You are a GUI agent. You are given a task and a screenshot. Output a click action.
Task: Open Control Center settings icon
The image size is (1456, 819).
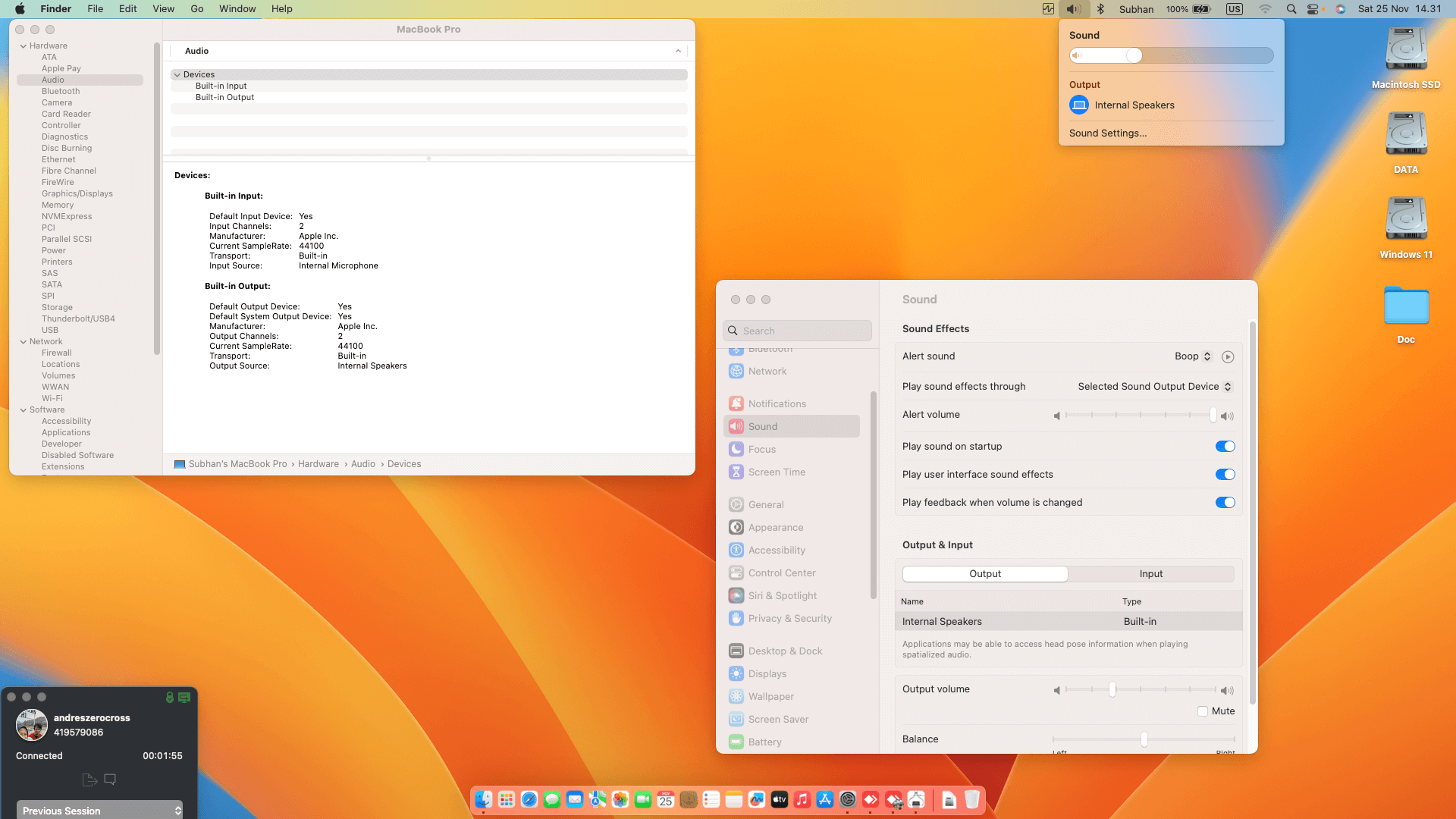coord(736,573)
